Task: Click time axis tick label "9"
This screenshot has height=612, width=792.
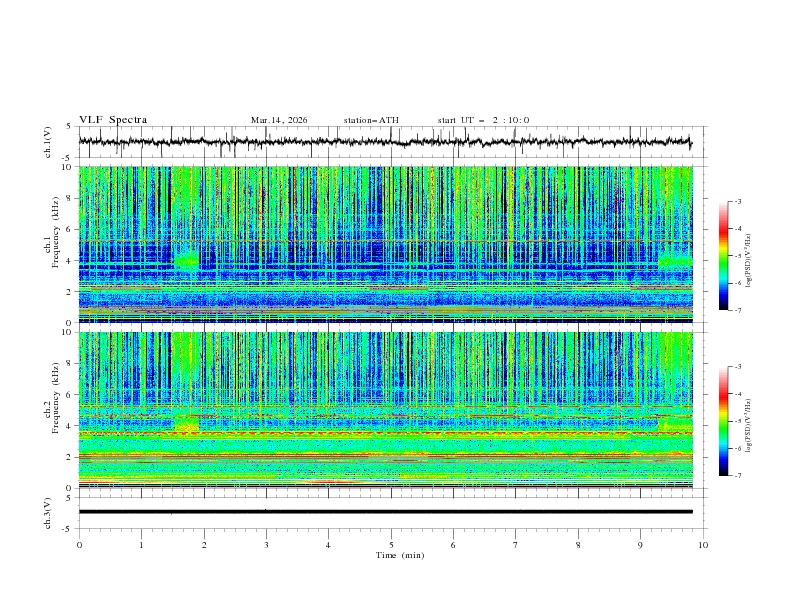Action: click(640, 545)
